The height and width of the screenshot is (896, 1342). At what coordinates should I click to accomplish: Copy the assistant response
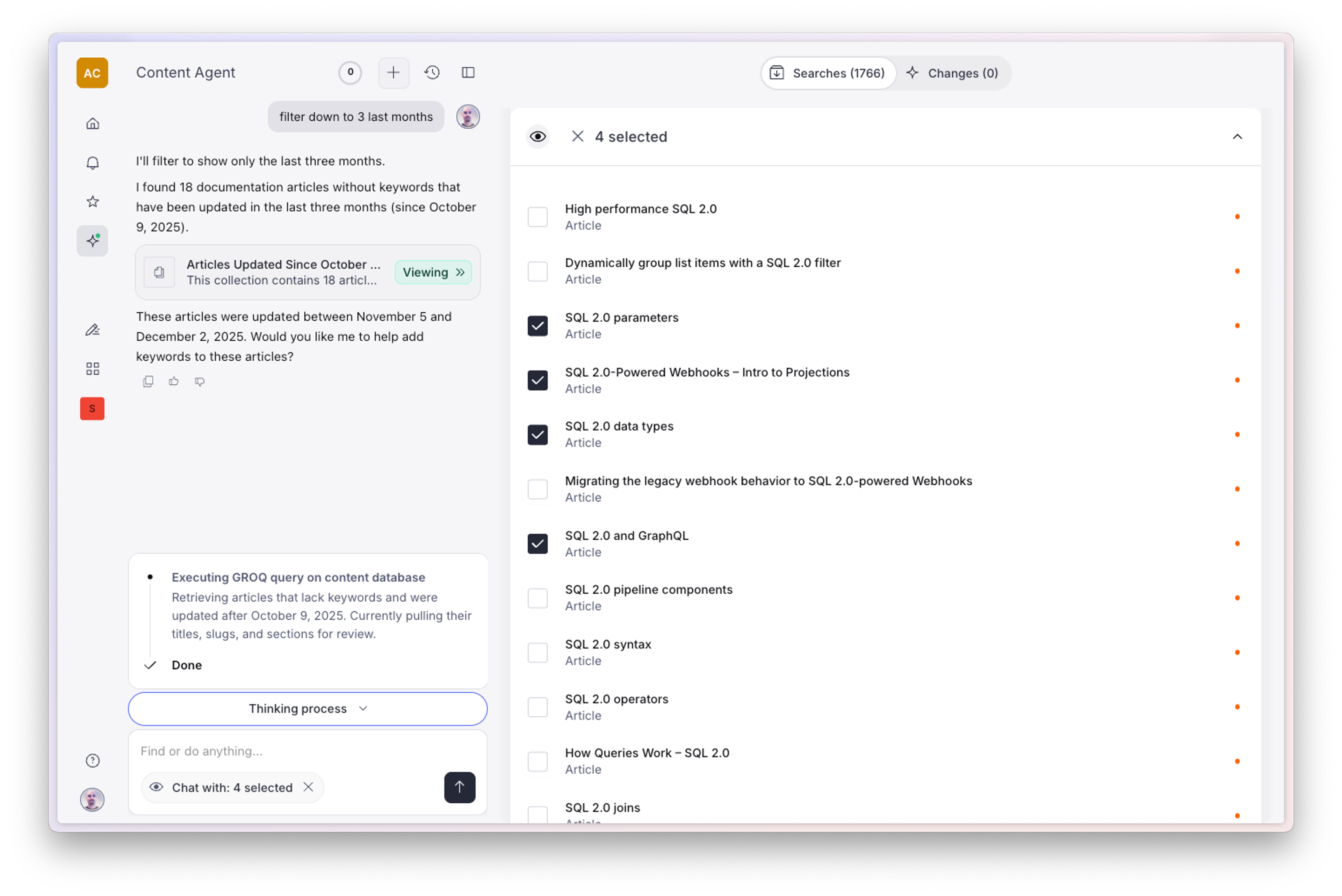pos(148,381)
